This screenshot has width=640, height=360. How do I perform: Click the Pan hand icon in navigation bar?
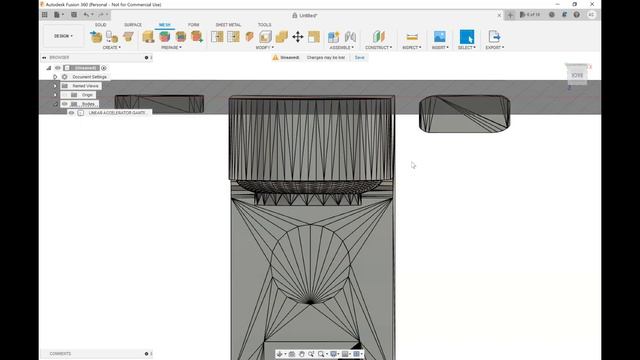tap(302, 354)
